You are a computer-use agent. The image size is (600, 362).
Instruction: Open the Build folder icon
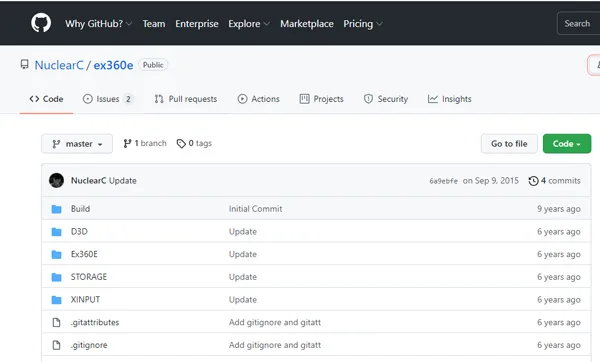click(57, 209)
